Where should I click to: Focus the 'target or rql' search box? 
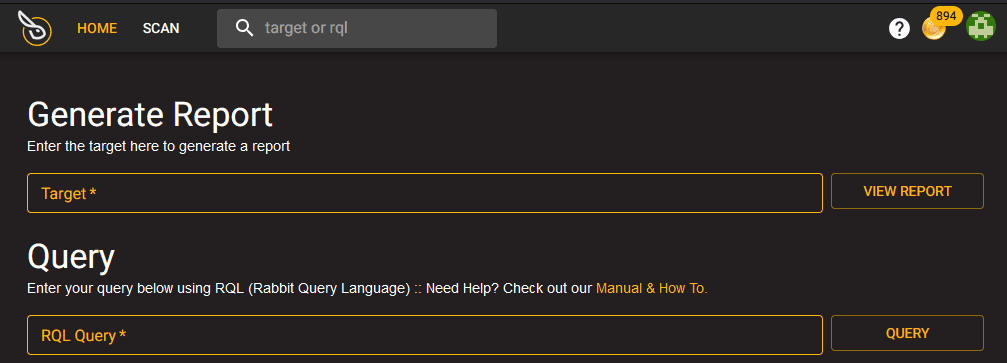357,28
